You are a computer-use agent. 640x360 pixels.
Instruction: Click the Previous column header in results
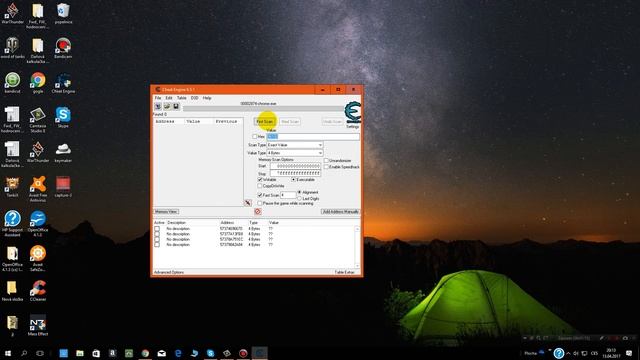pyautogui.click(x=228, y=122)
